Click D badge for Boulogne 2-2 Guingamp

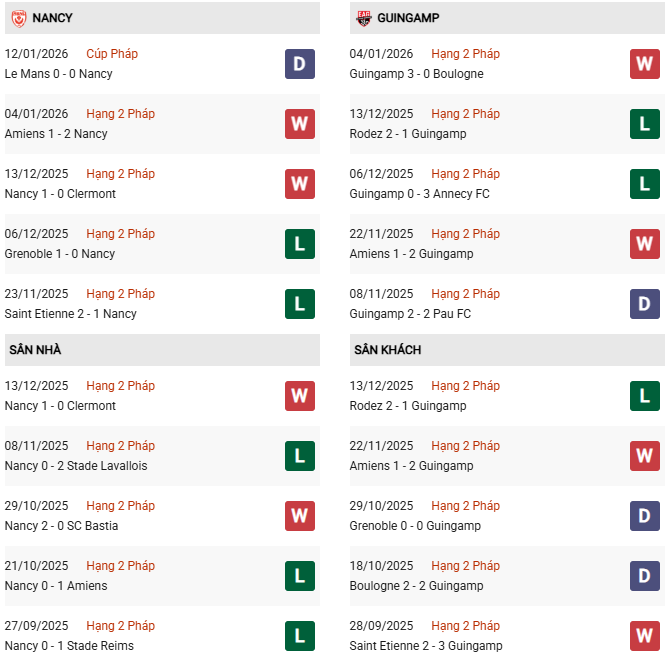click(644, 576)
